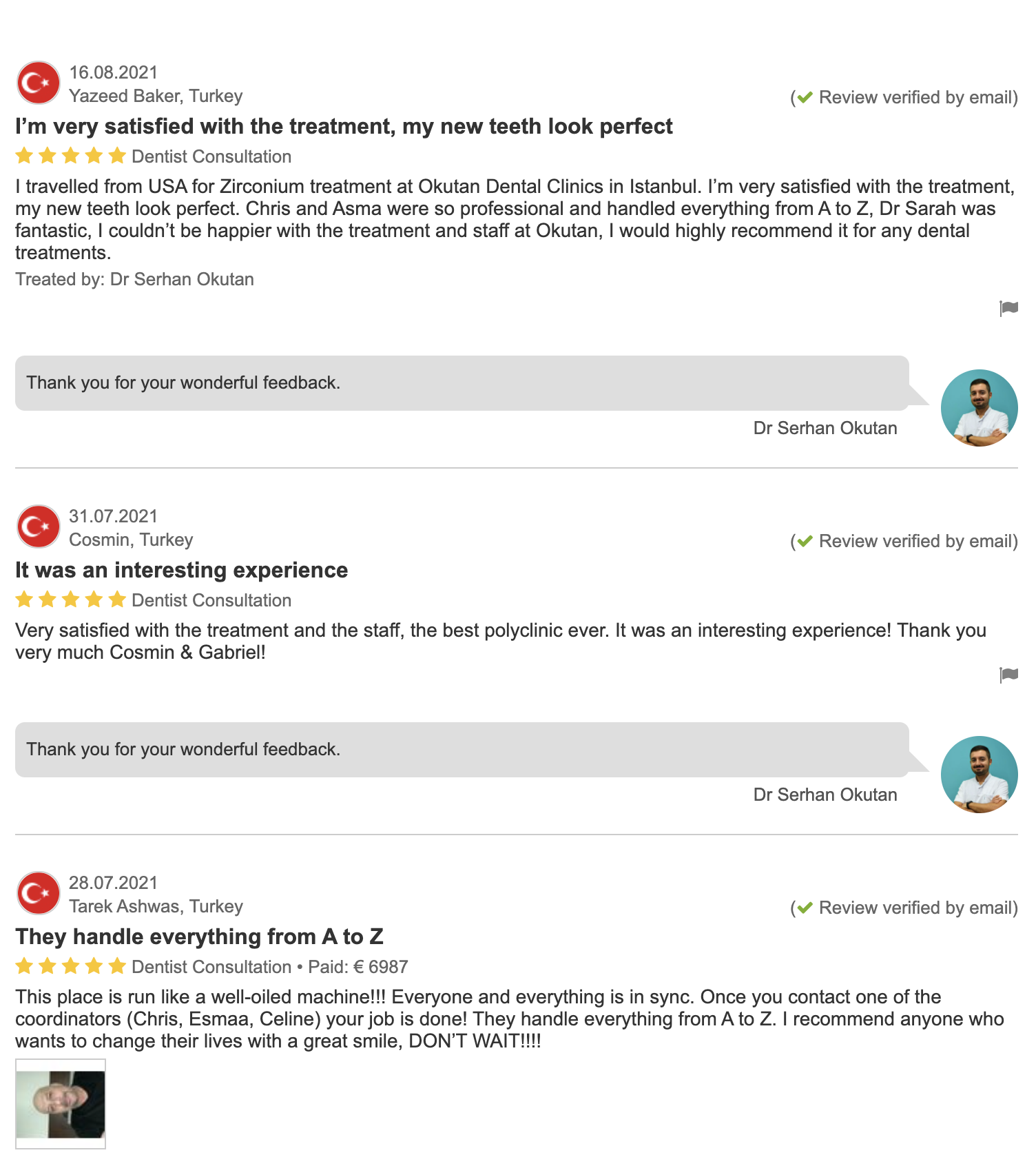
Task: Flag Yazeed Baker's review as inappropriate
Action: point(1008,308)
